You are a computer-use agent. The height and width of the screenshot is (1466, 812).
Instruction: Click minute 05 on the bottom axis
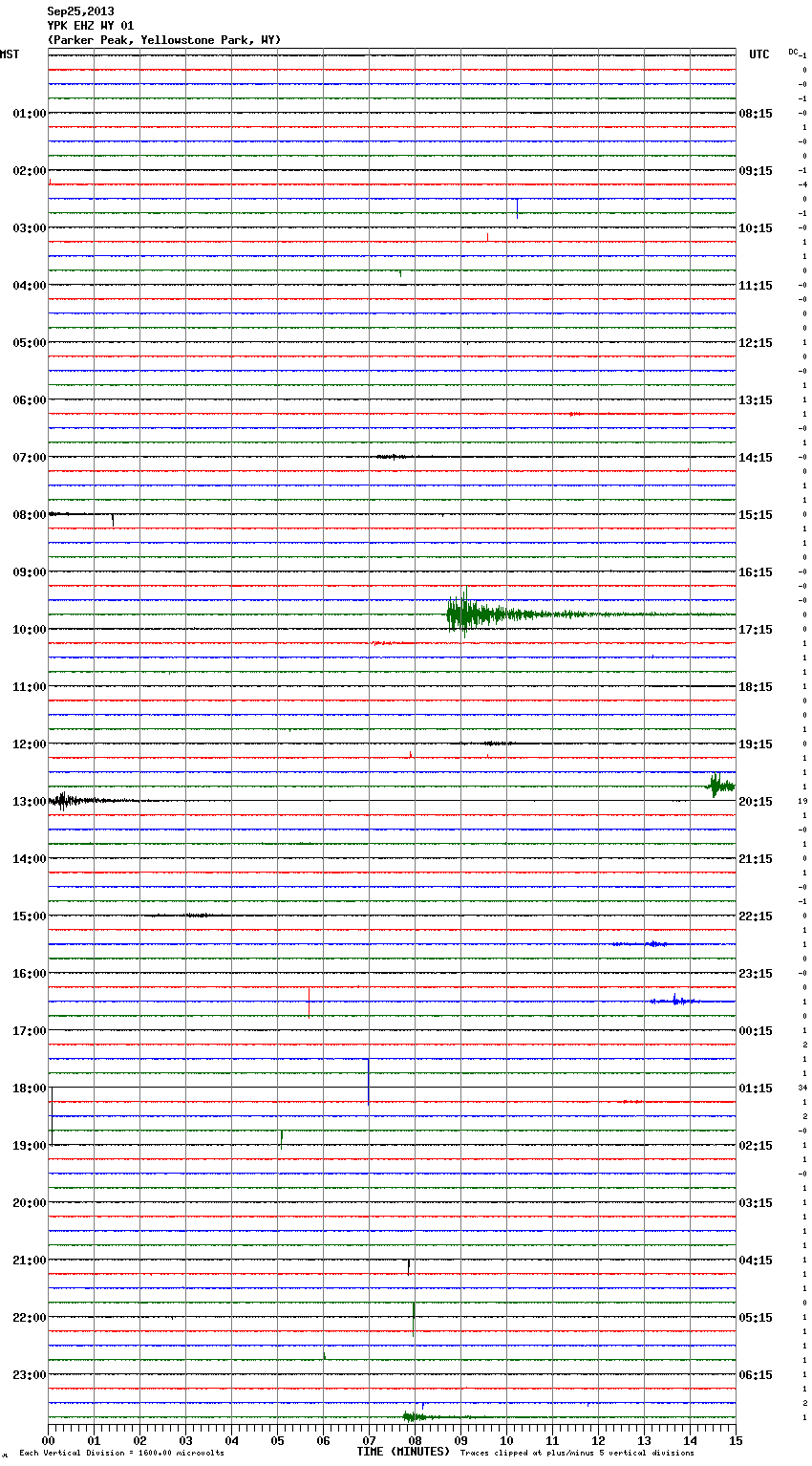click(278, 1440)
